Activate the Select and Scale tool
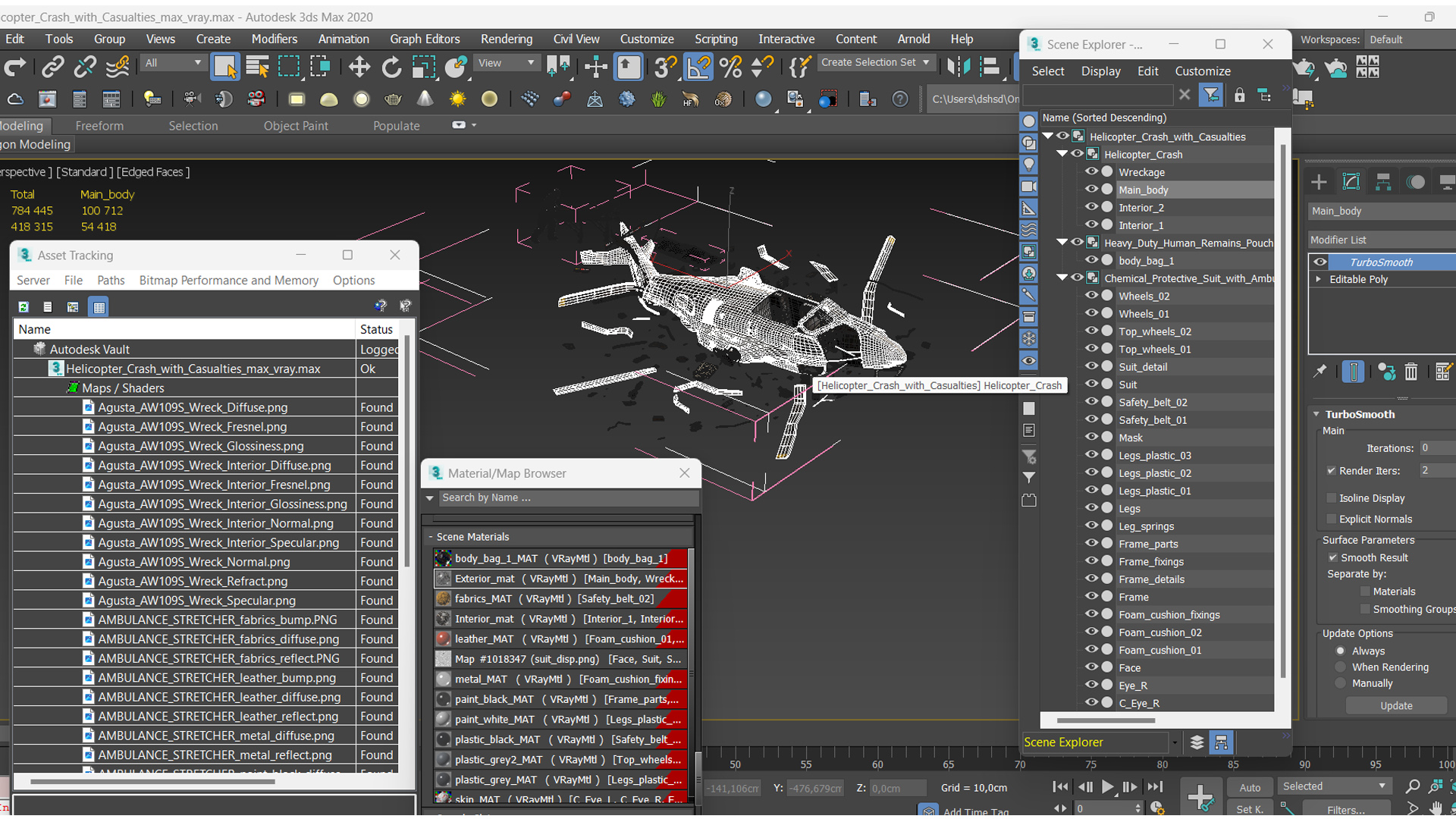The width and height of the screenshot is (1456, 819). pyautogui.click(x=423, y=67)
